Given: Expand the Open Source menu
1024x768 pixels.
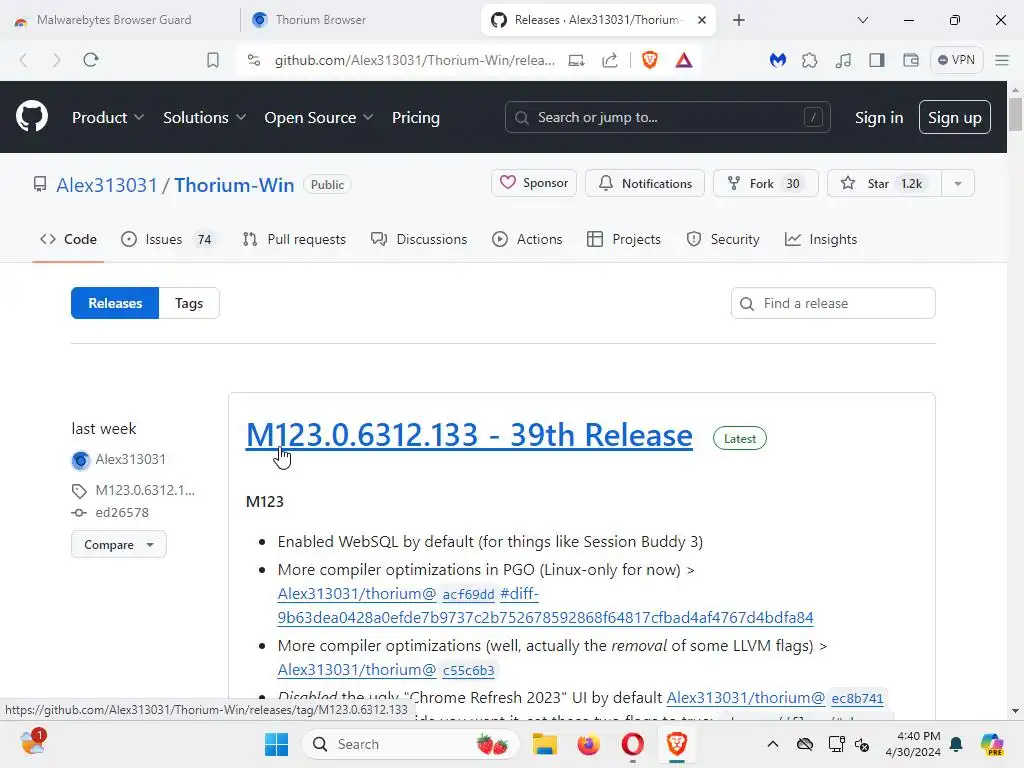Looking at the screenshot, I should [319, 118].
